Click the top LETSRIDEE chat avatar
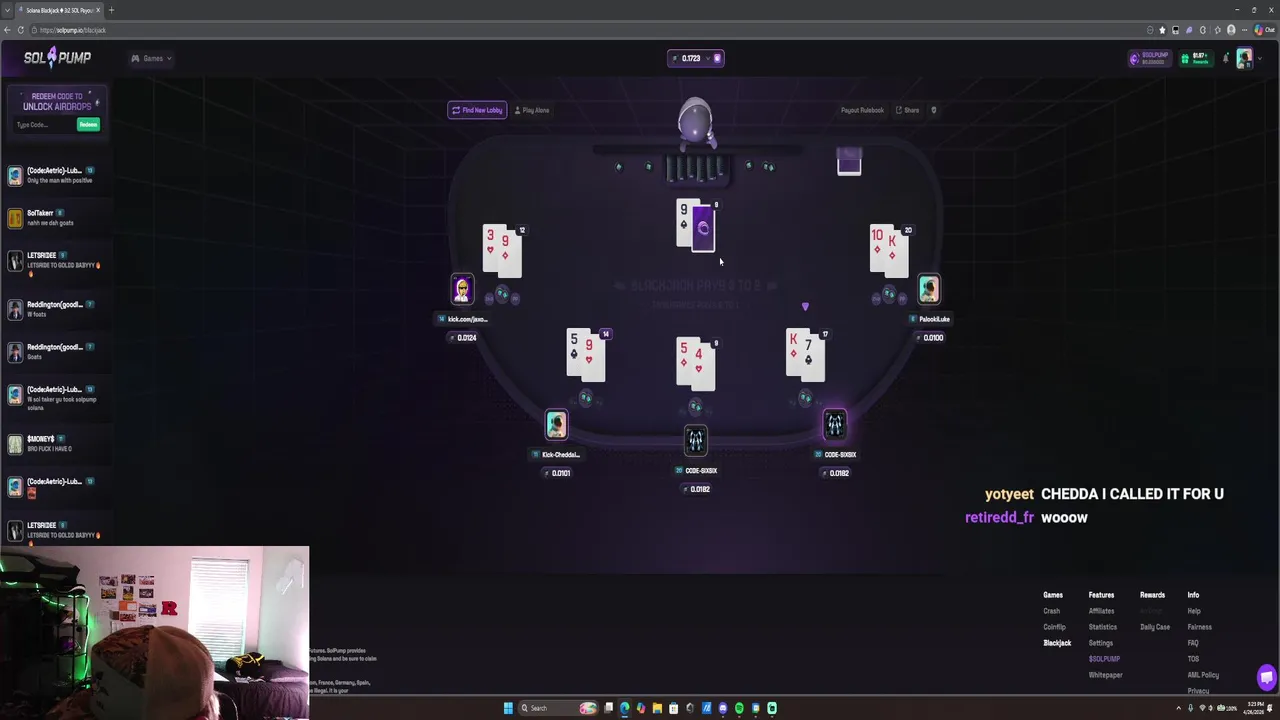The height and width of the screenshot is (720, 1280). (14, 260)
